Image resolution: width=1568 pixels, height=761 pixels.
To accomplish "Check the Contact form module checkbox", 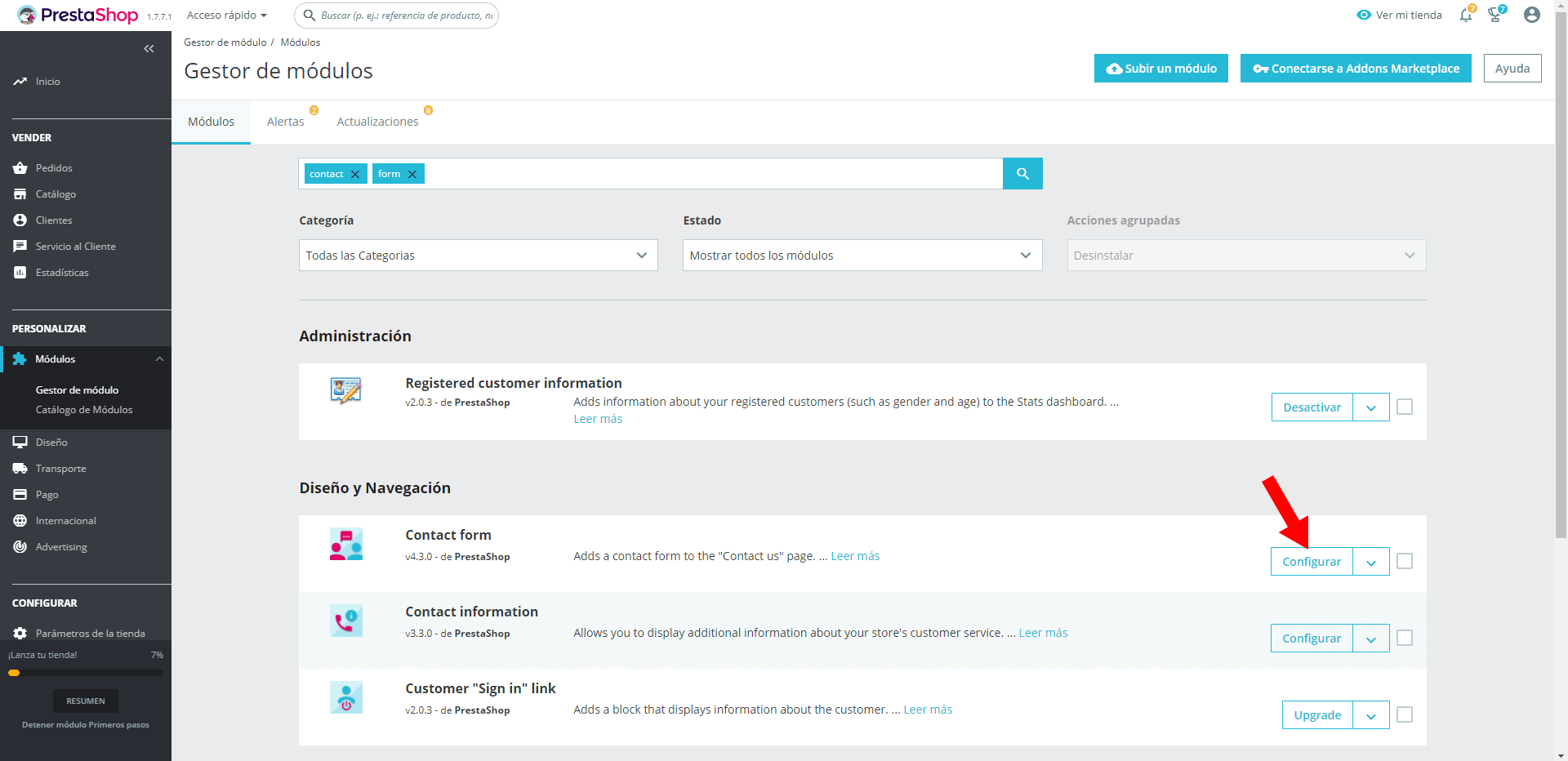I will [1405, 561].
